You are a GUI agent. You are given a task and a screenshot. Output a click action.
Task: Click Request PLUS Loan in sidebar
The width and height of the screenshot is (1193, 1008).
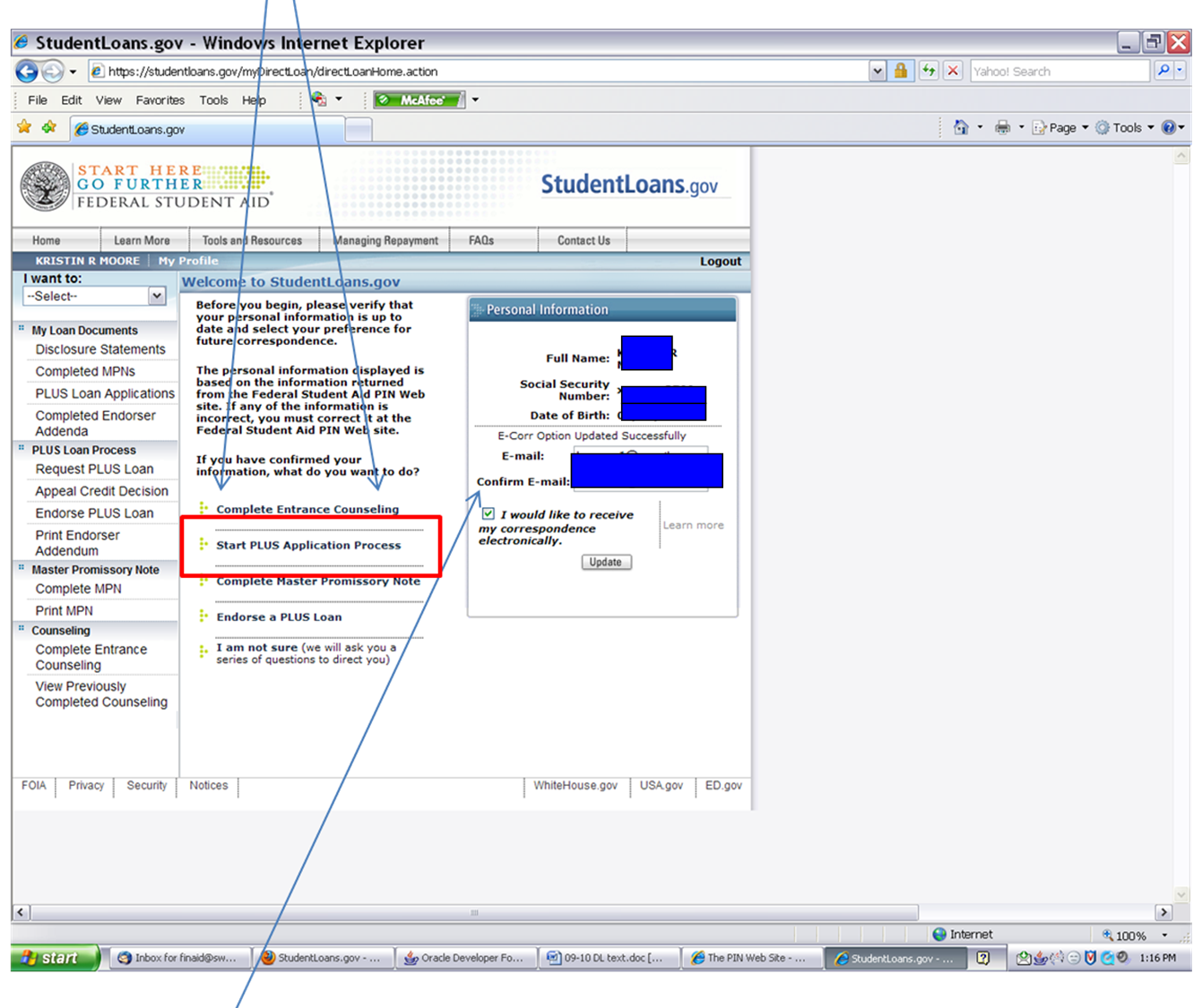[x=94, y=469]
